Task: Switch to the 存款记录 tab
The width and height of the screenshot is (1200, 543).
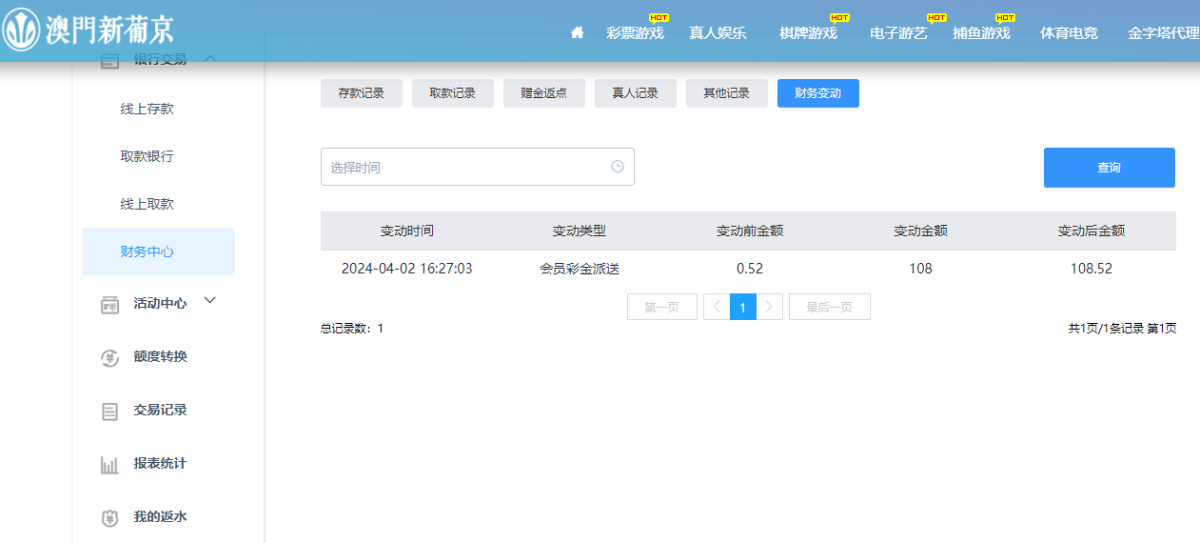Action: tap(361, 93)
